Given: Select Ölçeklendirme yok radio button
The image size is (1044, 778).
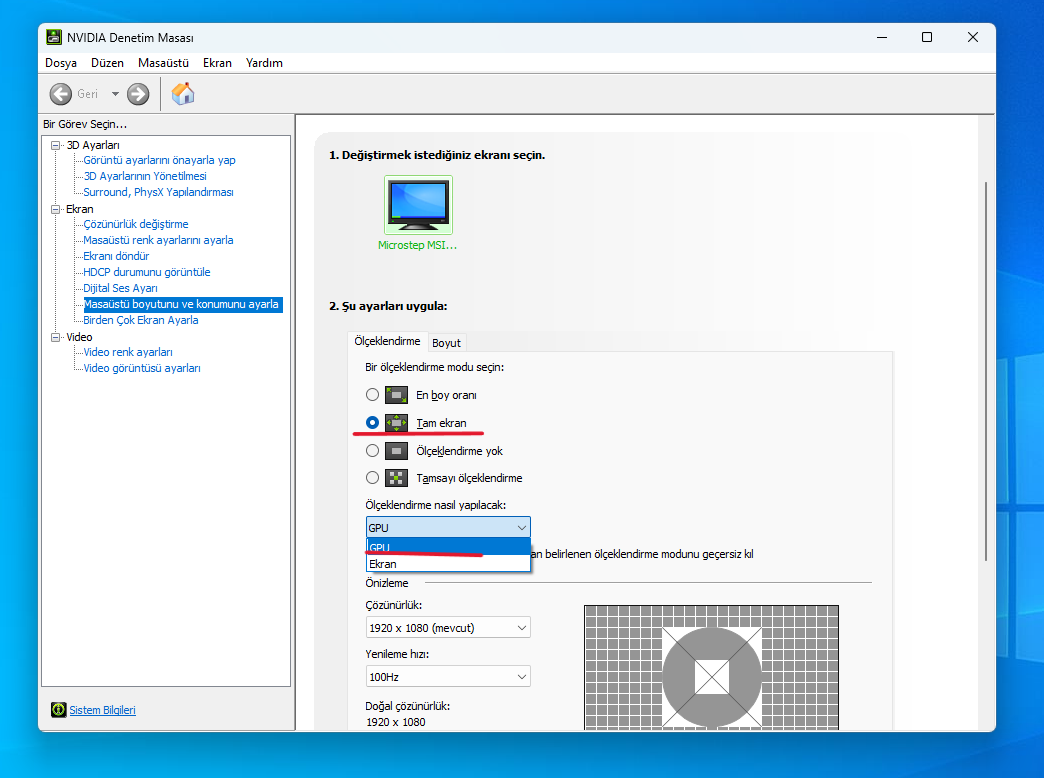Looking at the screenshot, I should point(372,450).
